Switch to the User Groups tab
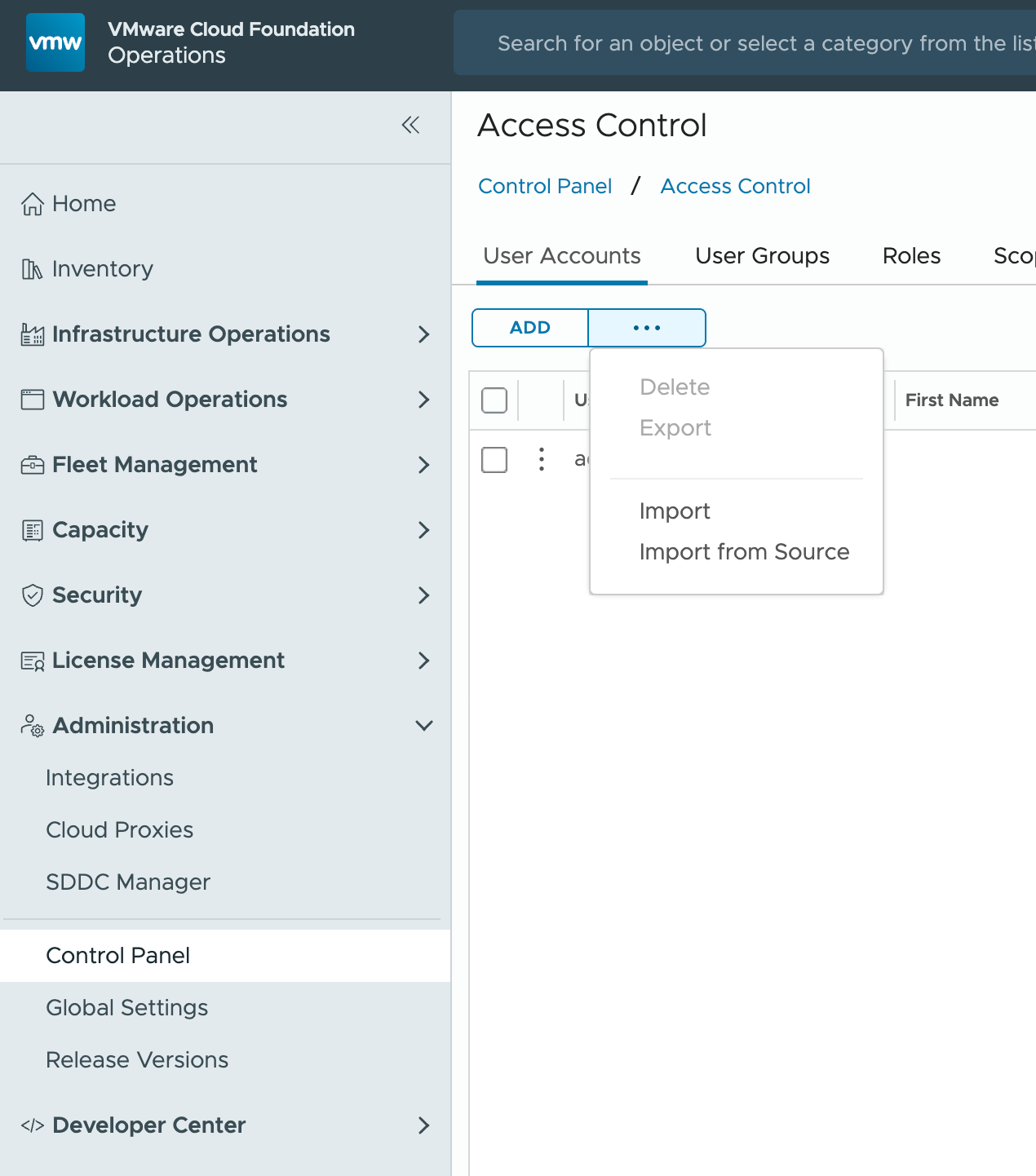Viewport: 1036px width, 1176px height. coord(762,256)
